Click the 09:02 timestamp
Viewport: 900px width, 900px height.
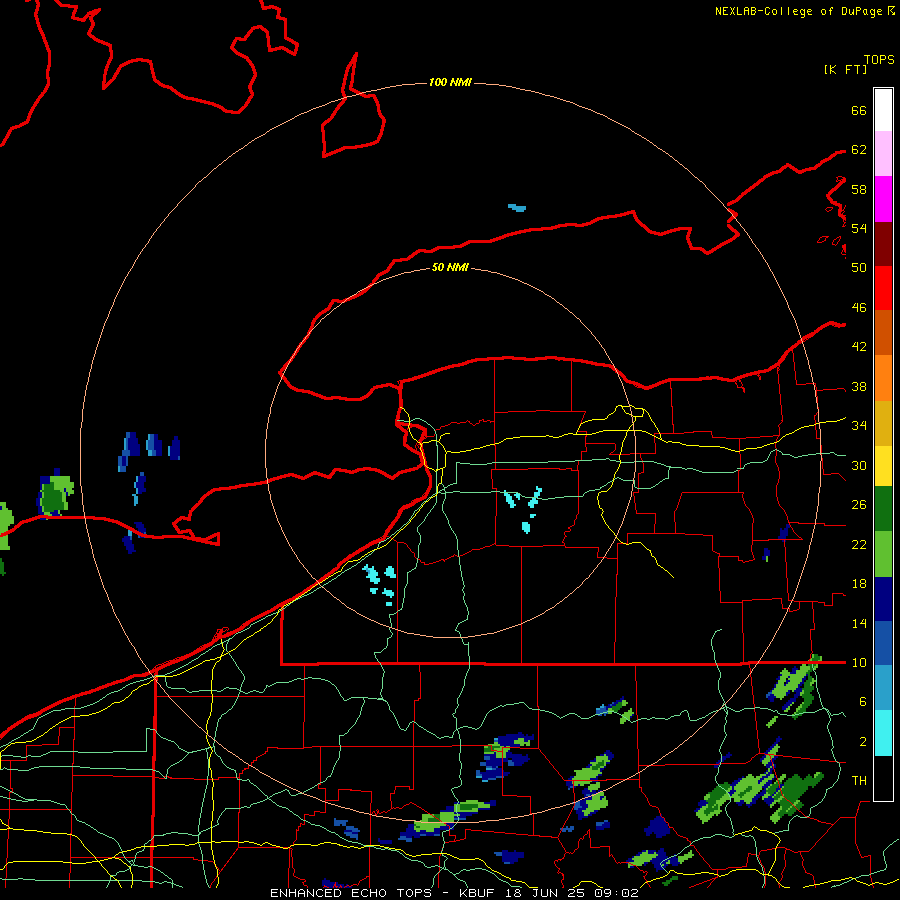coord(617,893)
